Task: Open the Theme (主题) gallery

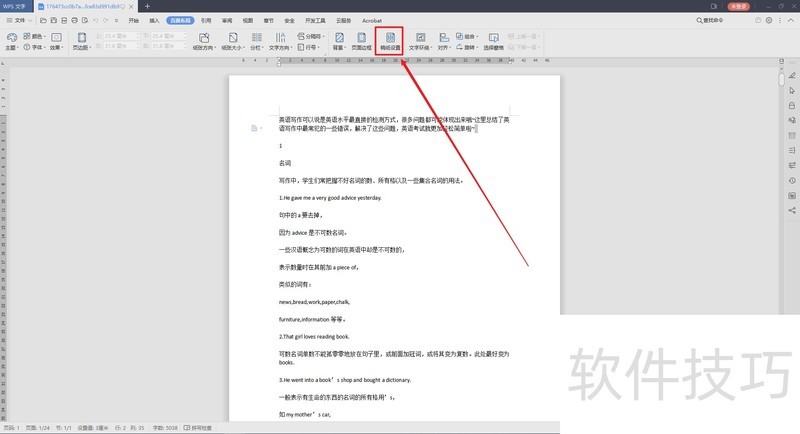Action: 11,41
